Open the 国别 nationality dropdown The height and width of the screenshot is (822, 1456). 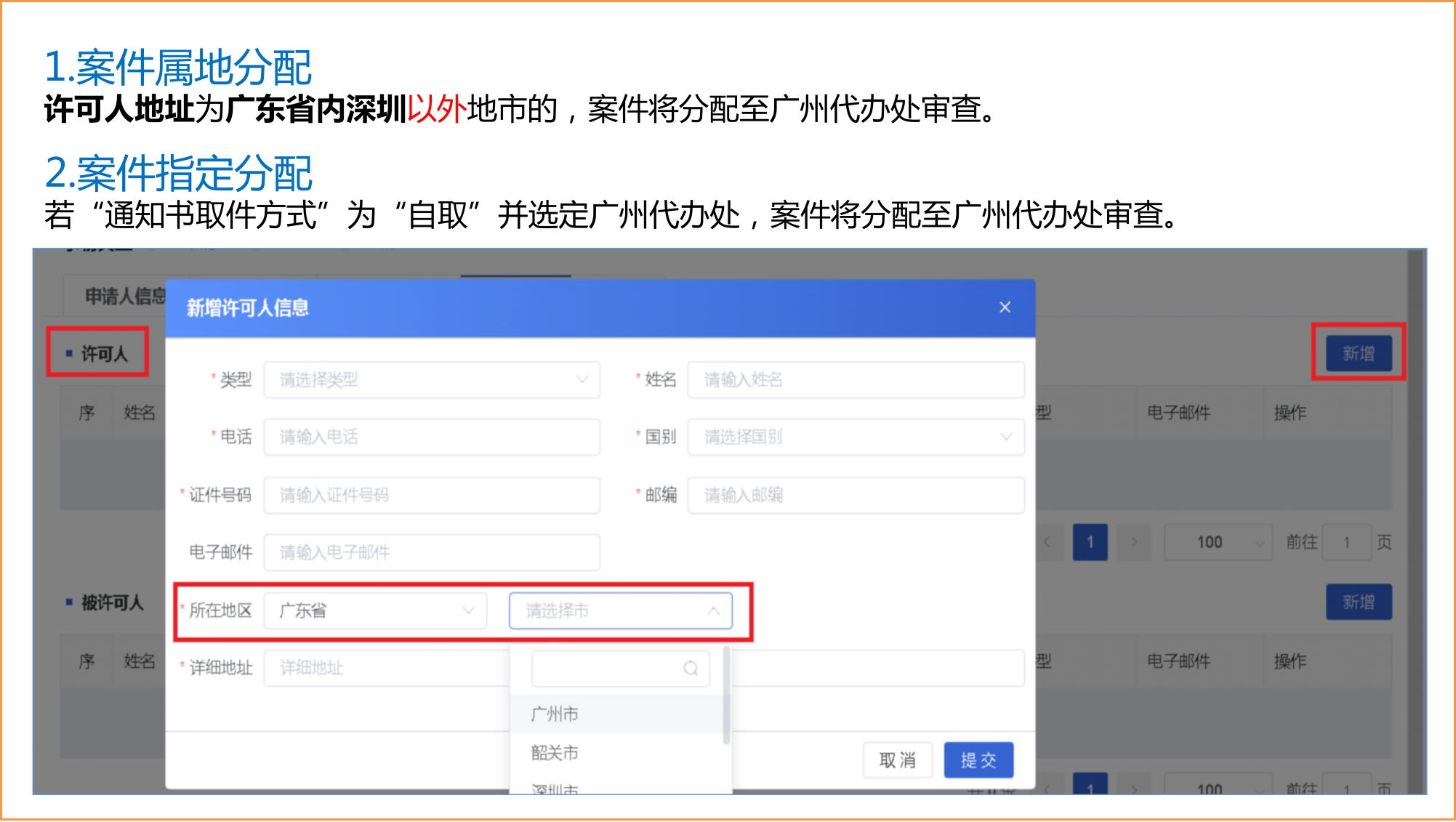[x=855, y=437]
